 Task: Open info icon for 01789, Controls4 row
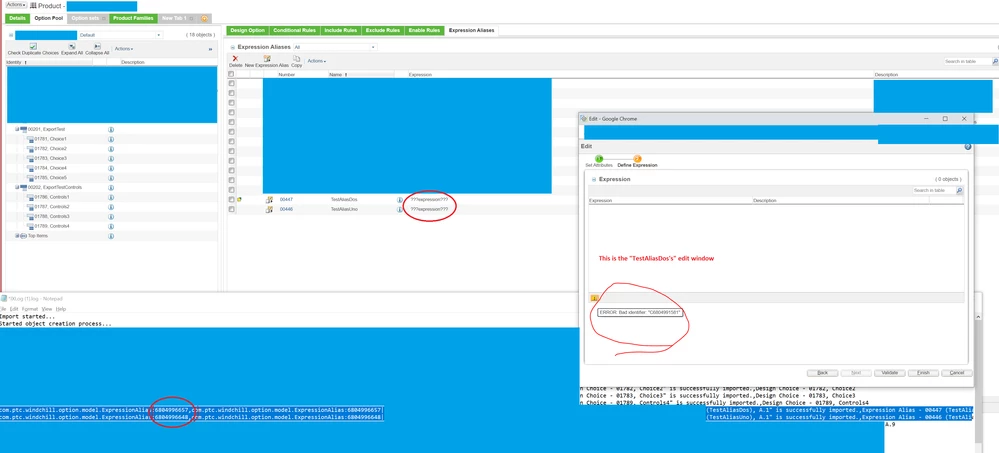coord(111,226)
